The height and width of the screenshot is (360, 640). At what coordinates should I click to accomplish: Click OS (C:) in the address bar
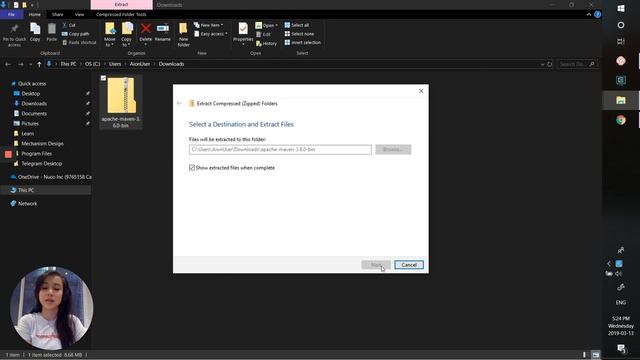93,64
